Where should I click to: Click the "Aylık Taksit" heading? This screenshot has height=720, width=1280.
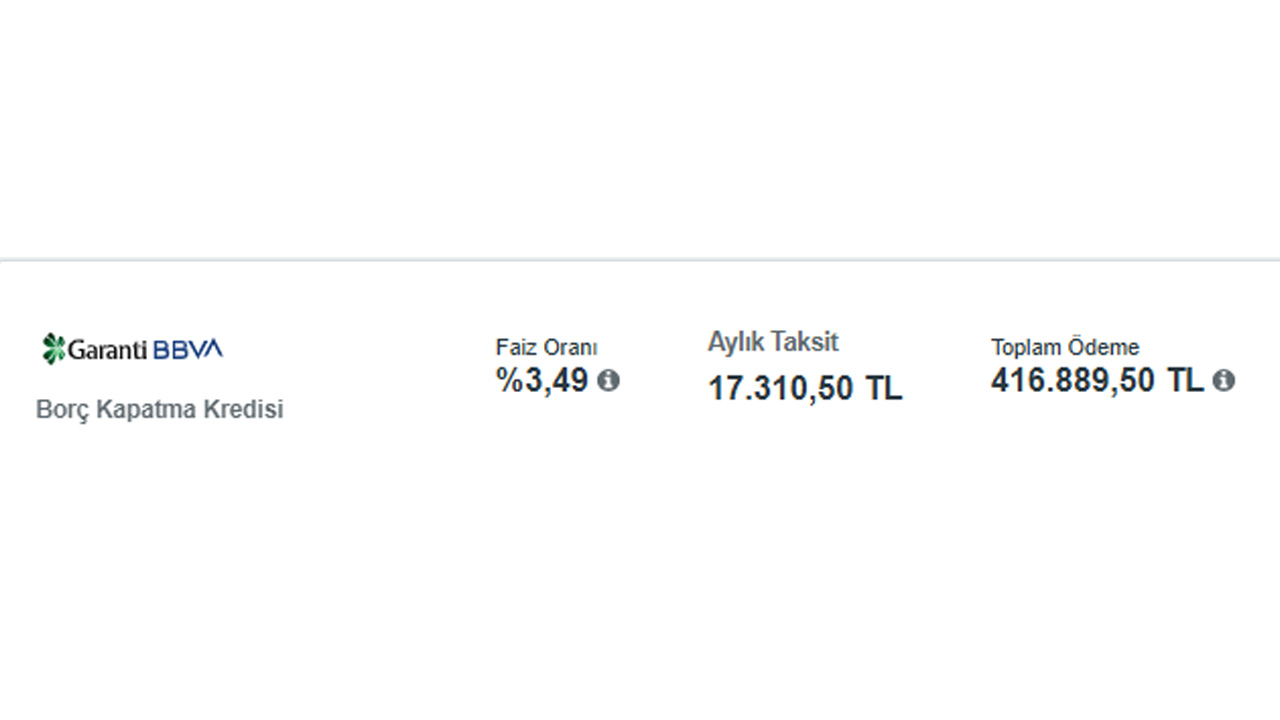(773, 342)
